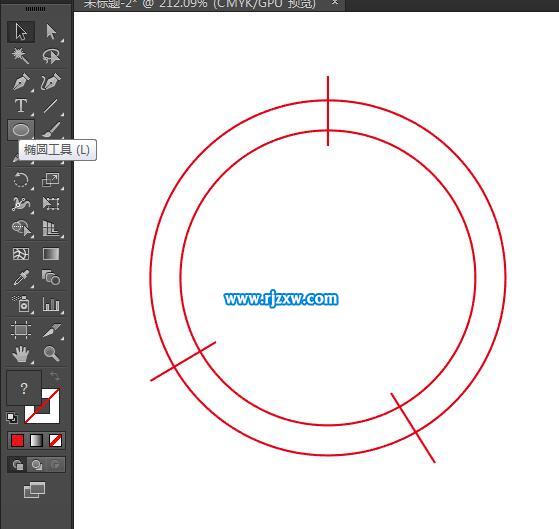This screenshot has height=529, width=559.
Task: Pick the Rotate tool
Action: (x=21, y=180)
